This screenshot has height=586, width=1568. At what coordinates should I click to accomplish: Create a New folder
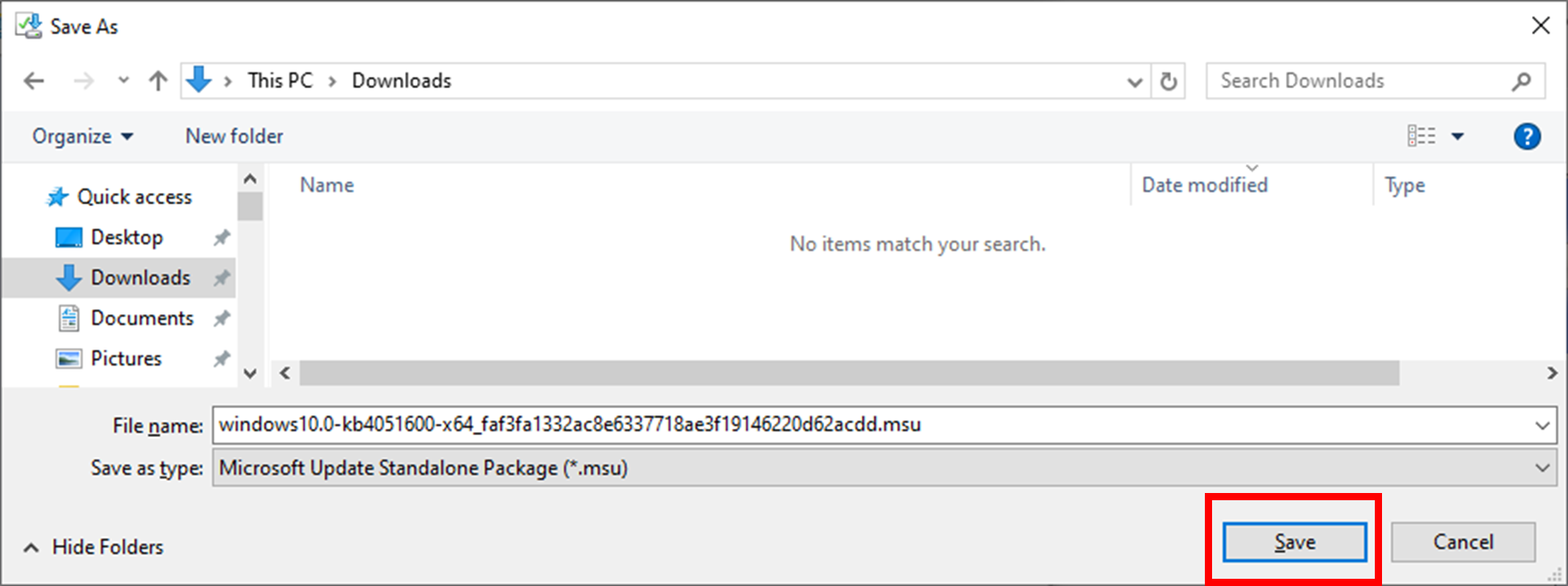(x=234, y=136)
